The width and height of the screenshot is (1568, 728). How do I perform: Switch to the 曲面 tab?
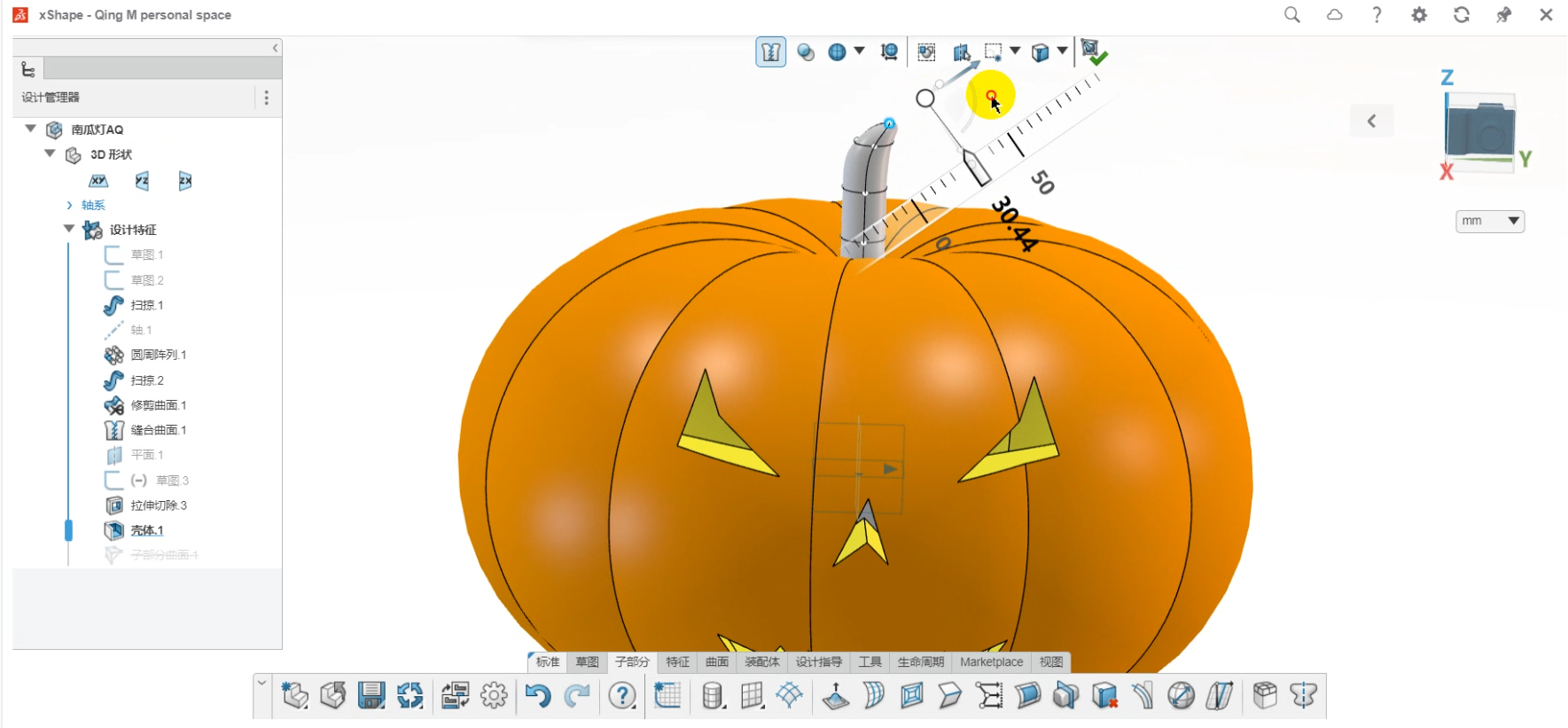(x=716, y=661)
